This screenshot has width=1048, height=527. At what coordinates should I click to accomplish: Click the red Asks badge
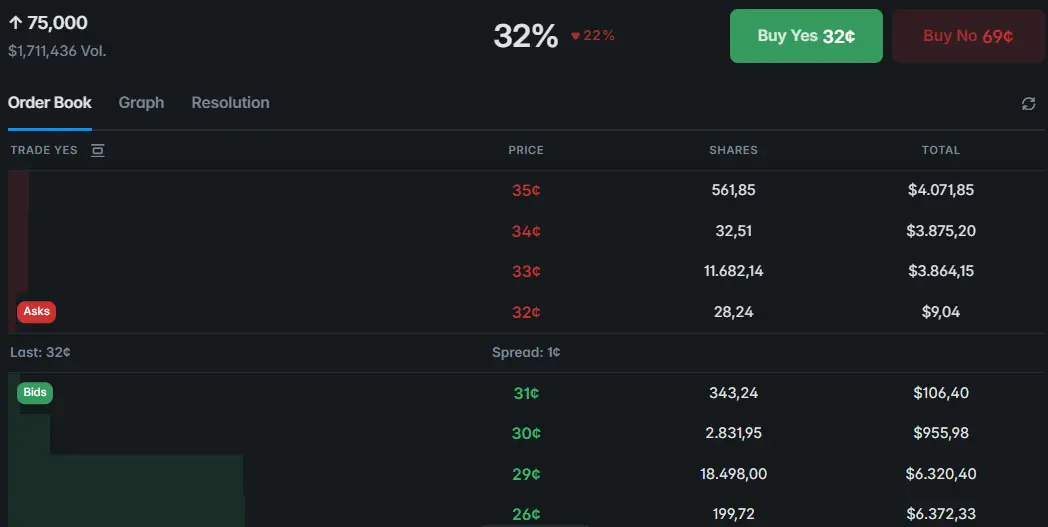(36, 312)
